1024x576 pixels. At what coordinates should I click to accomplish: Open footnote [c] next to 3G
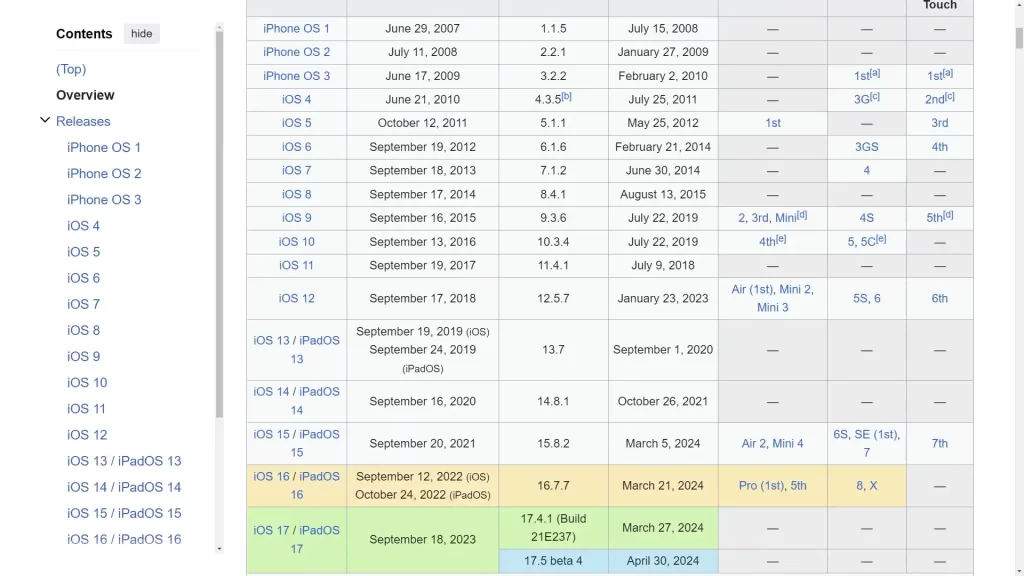(876, 95)
